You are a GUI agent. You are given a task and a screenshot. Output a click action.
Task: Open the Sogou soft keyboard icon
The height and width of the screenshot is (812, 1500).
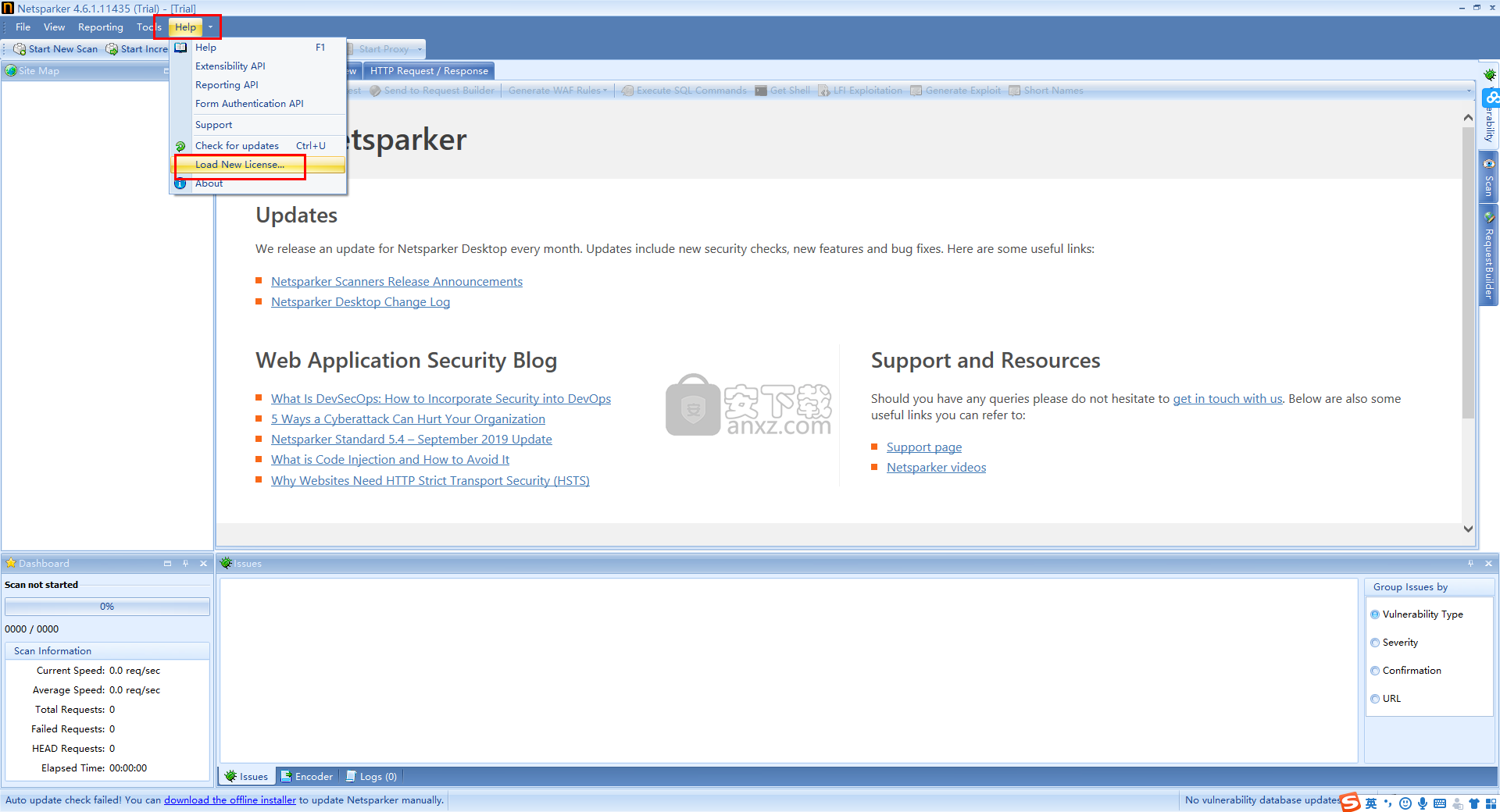tap(1440, 803)
